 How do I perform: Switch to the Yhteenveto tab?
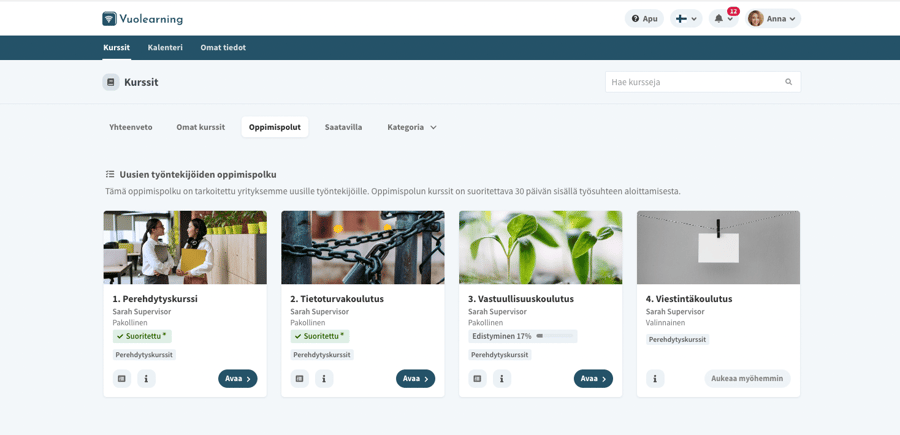click(x=131, y=127)
